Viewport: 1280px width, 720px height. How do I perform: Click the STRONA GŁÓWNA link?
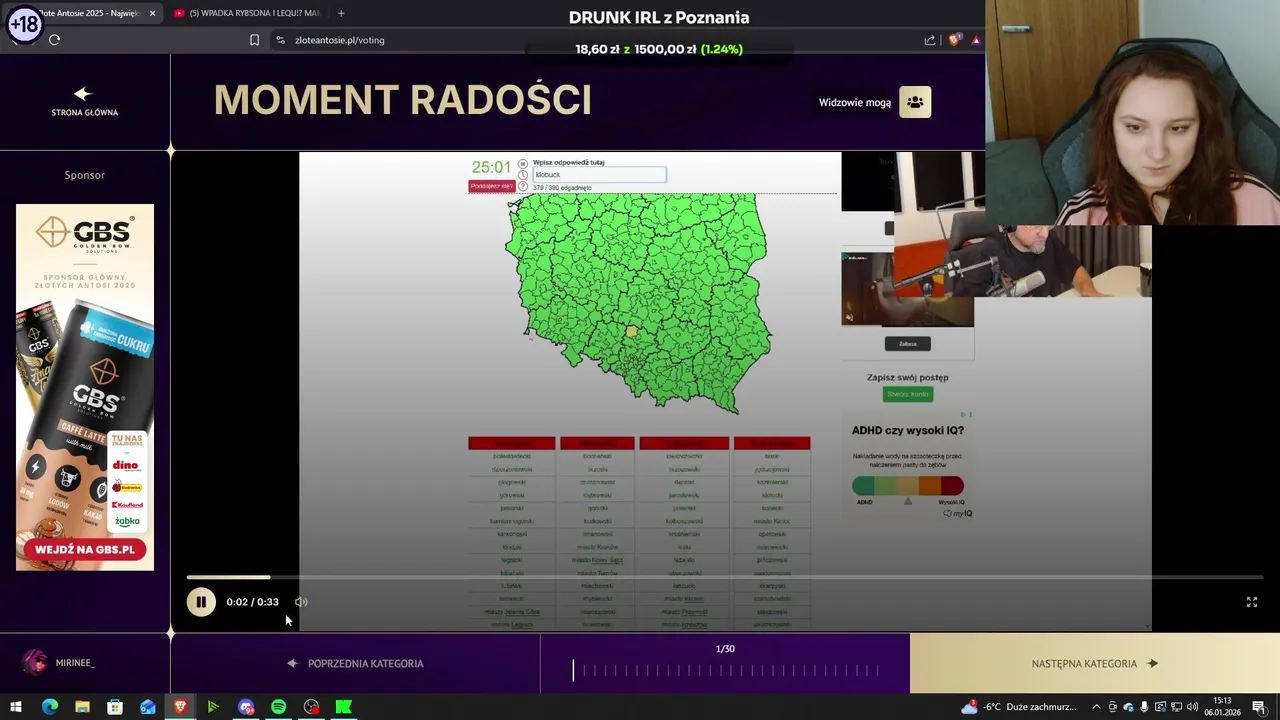(85, 112)
